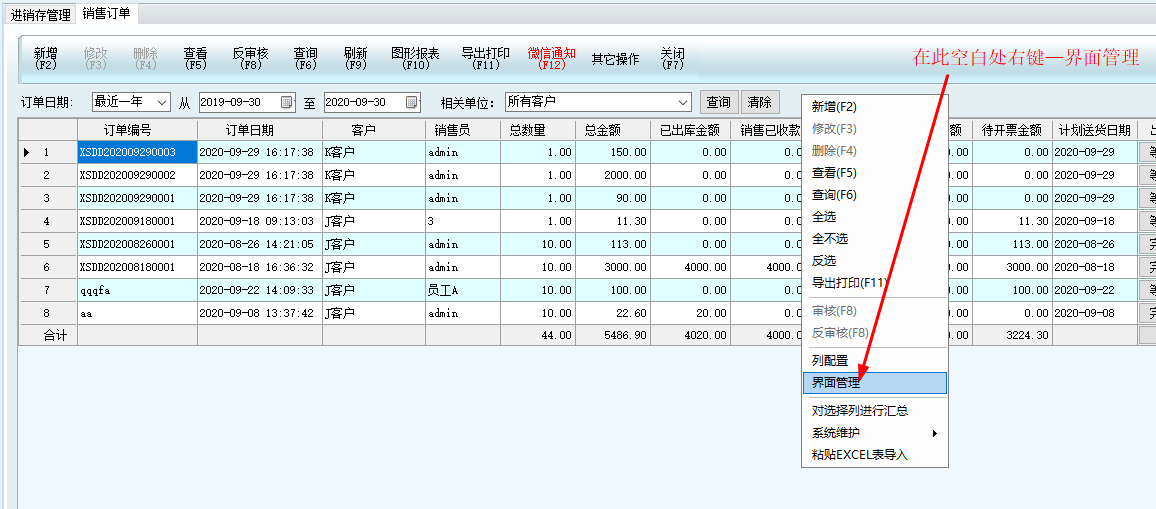Expand the 所有客户 customer dropdown
The image size is (1156, 509).
pos(683,102)
